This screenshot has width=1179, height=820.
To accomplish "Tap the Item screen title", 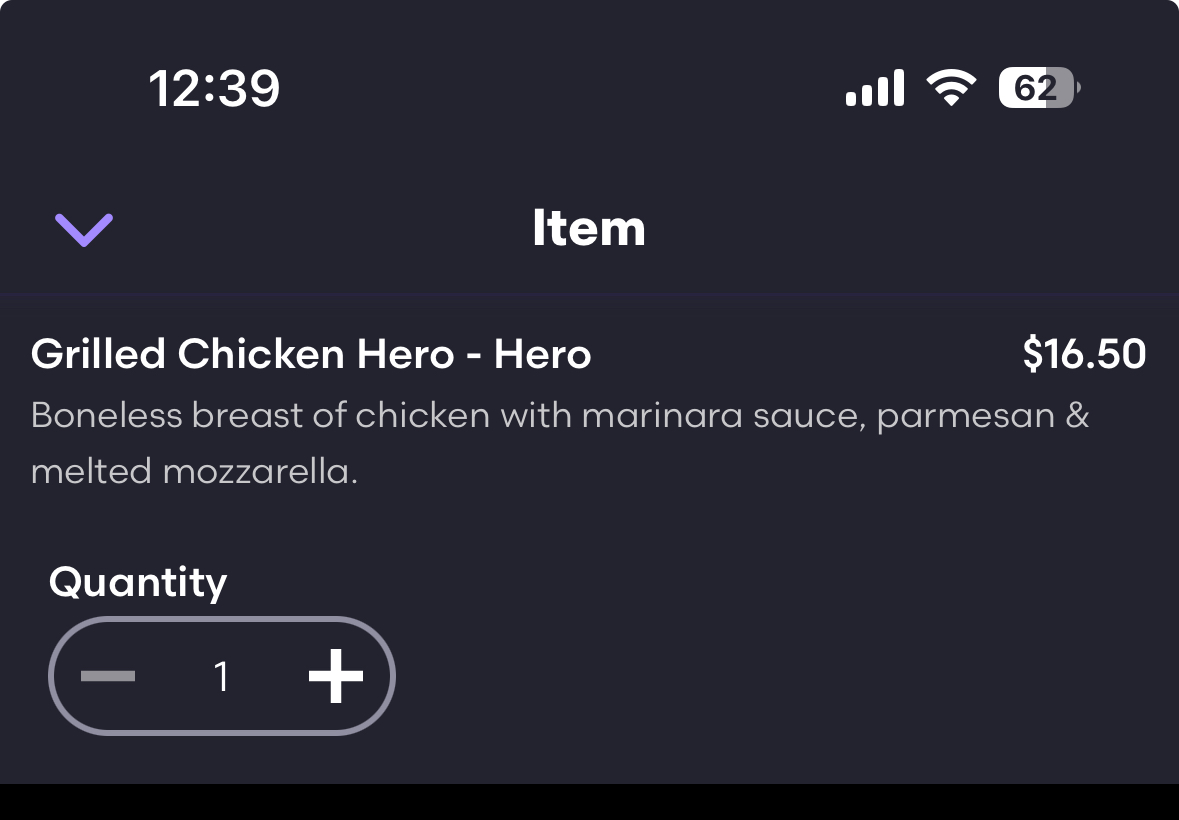I will pyautogui.click(x=589, y=229).
